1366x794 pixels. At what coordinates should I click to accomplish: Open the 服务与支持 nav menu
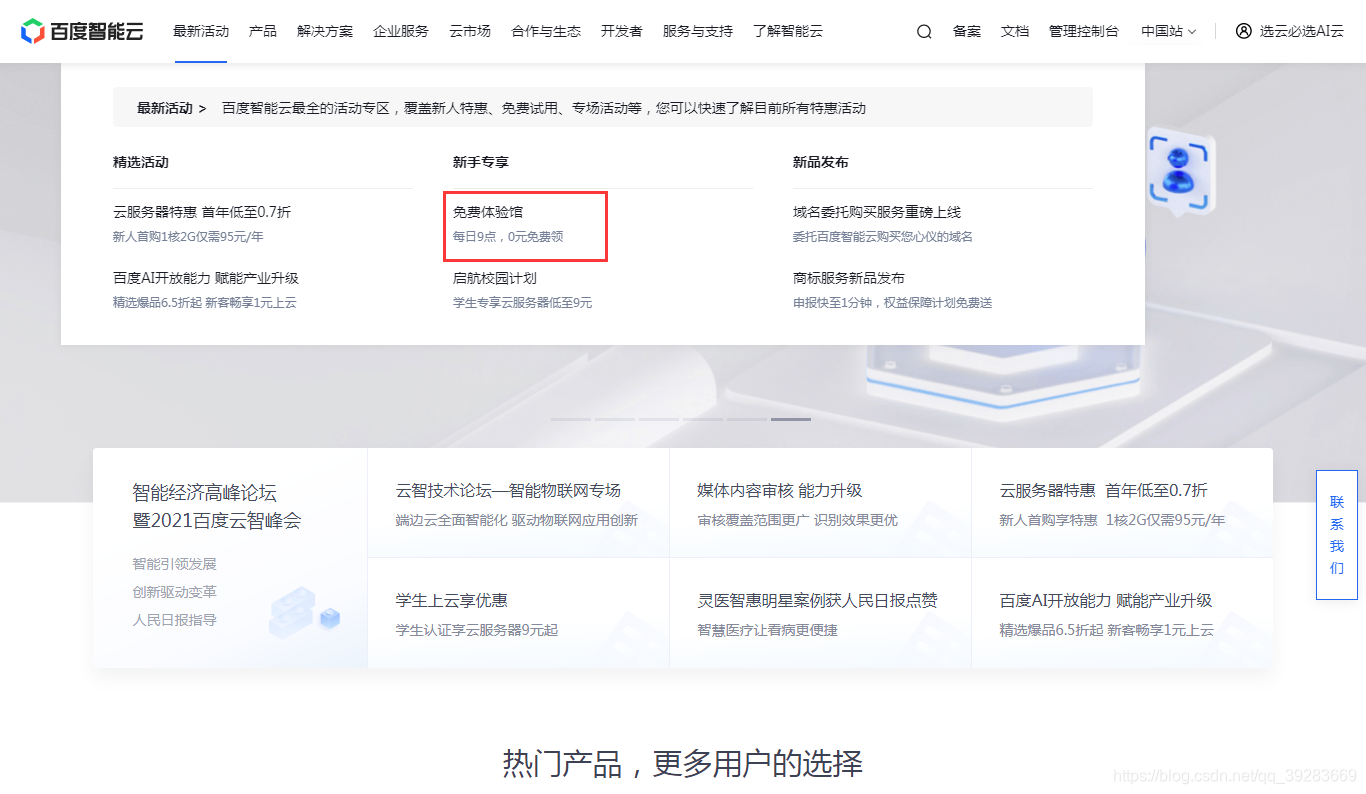pos(698,31)
